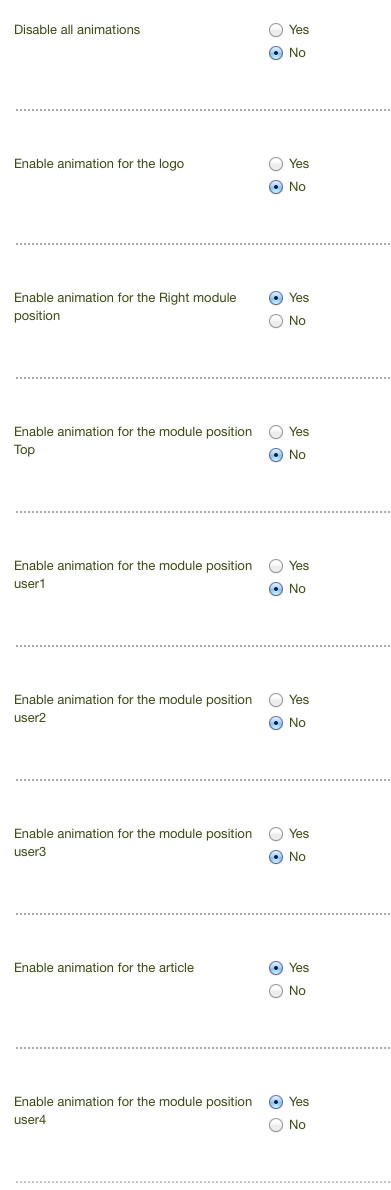Select Yes for Disable all animations
This screenshot has width=391, height=1190.
(276, 30)
